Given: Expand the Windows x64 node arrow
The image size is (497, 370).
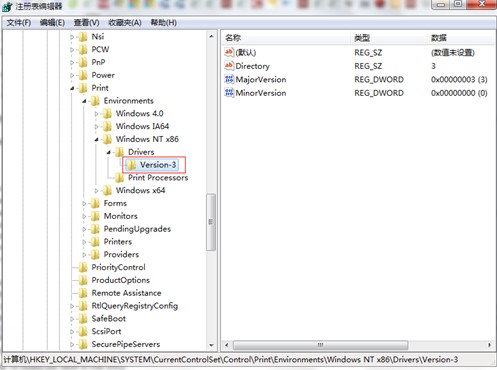Looking at the screenshot, I should click(x=97, y=191).
